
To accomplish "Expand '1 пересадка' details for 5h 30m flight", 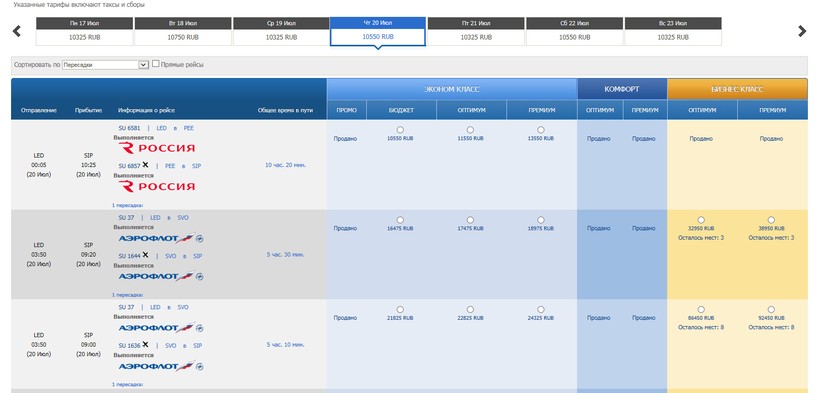I will pyautogui.click(x=127, y=295).
